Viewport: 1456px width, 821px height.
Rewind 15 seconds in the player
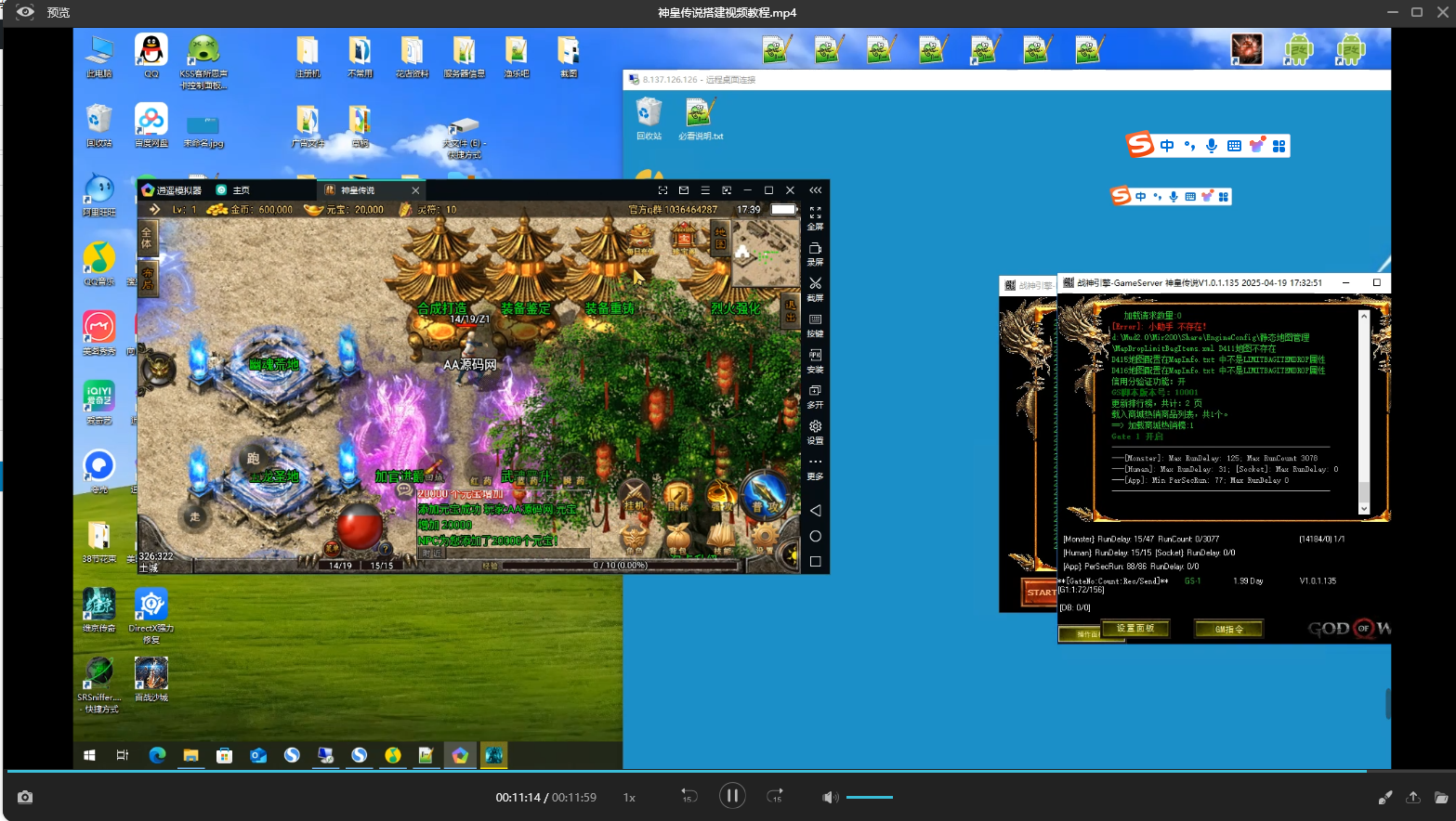[x=689, y=796]
